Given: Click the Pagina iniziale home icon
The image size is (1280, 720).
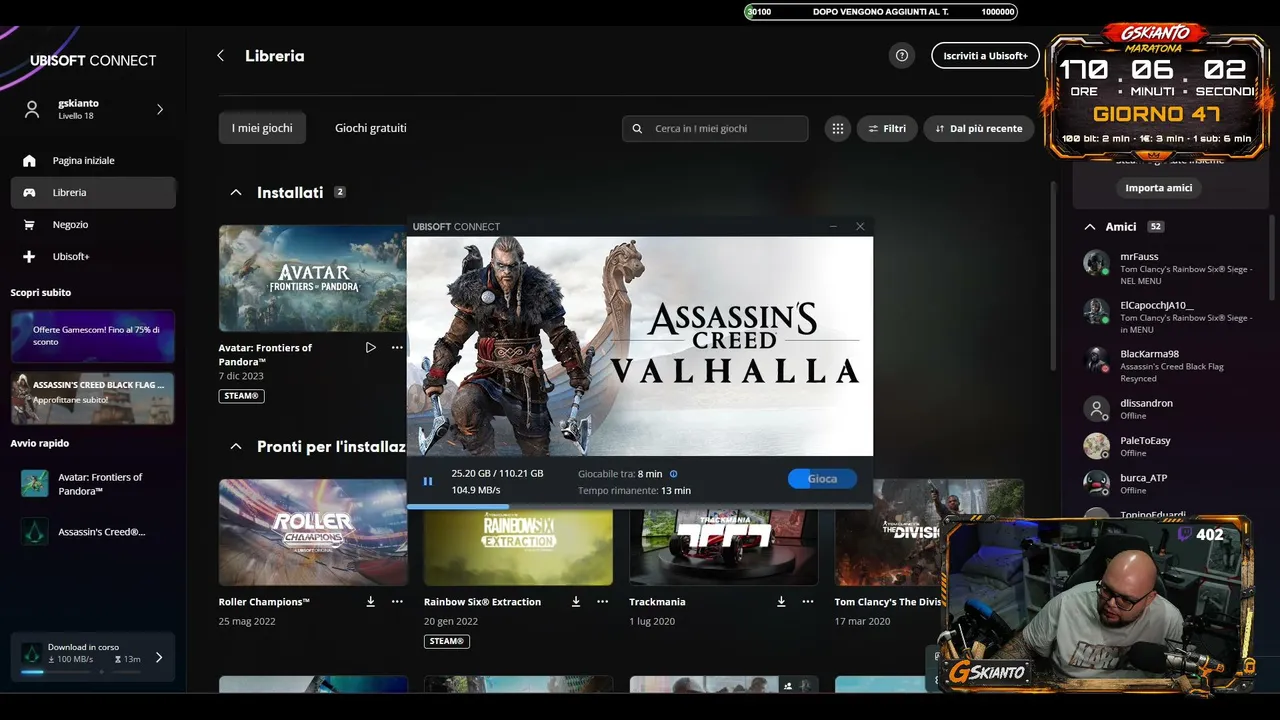Looking at the screenshot, I should [x=29, y=161].
